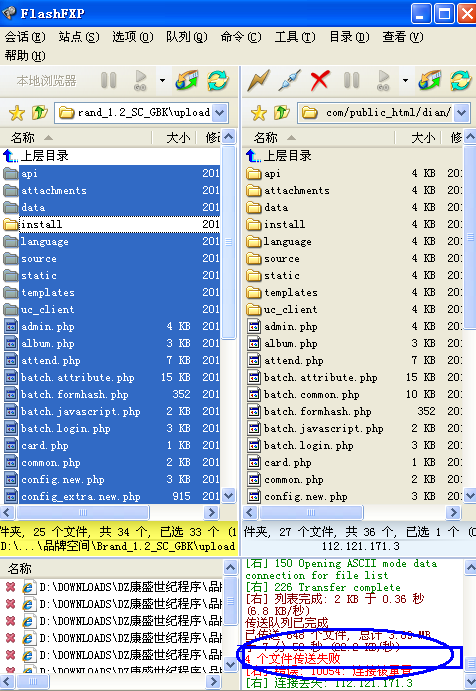Screen dimensions: 476x691
Task: Click the queue panel 名称 column header
Action: pyautogui.click(x=112, y=569)
